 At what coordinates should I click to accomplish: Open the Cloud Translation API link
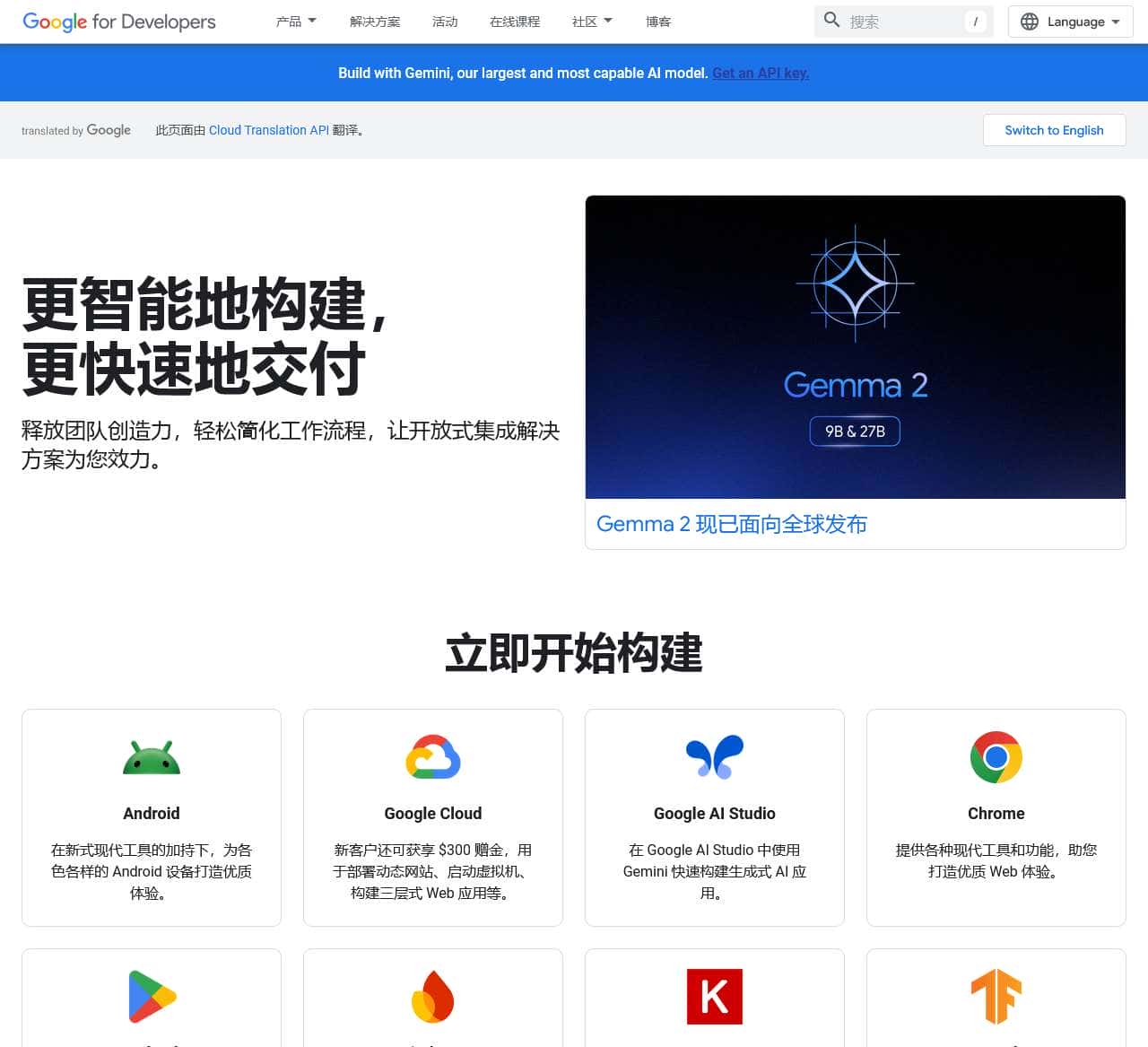(268, 130)
